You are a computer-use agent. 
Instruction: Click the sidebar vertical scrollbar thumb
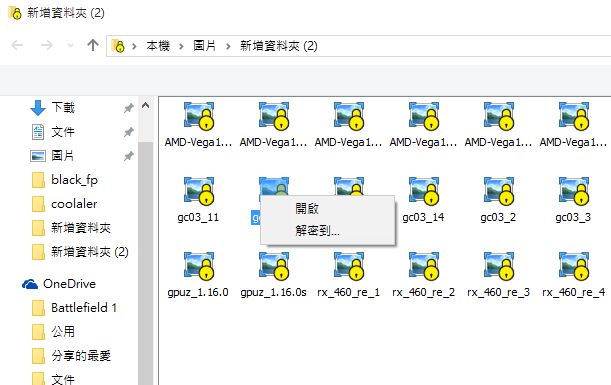click(x=146, y=263)
